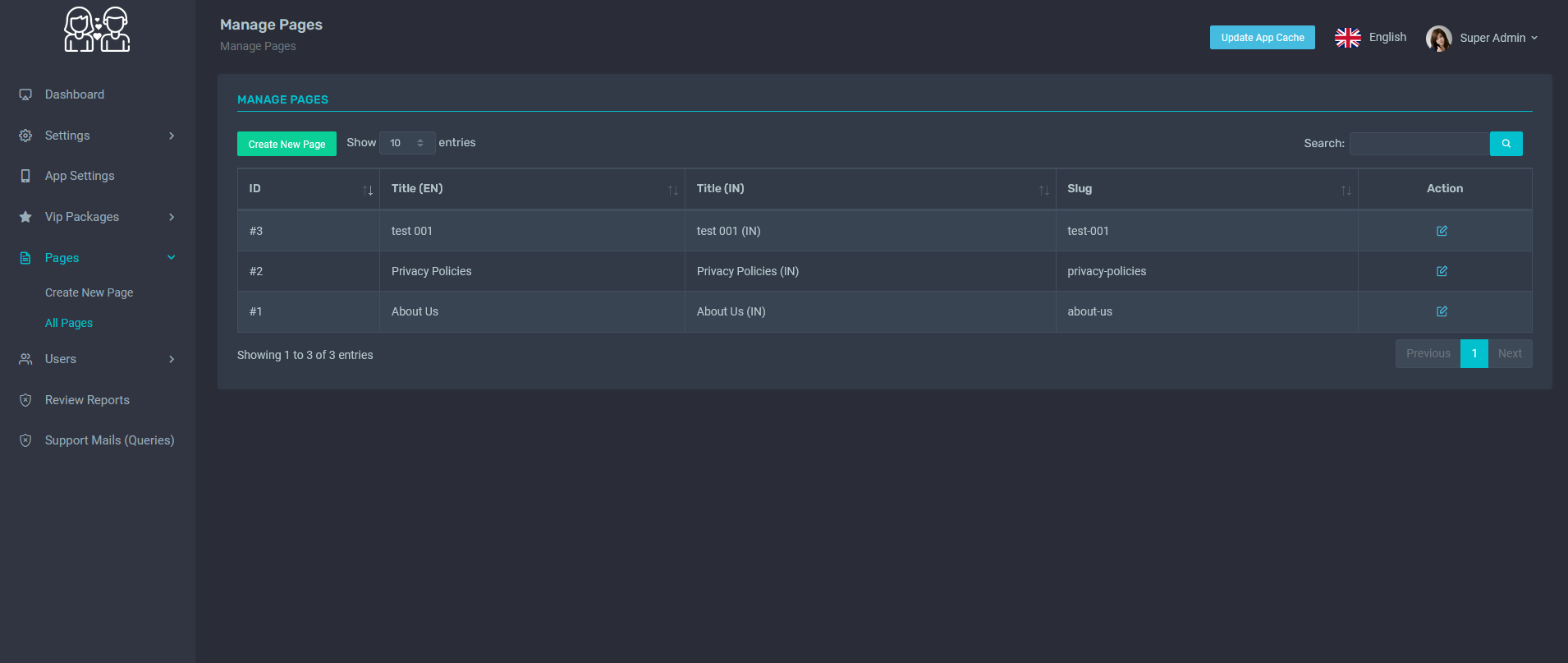
Task: Click the UK flag language icon
Action: (1347, 38)
